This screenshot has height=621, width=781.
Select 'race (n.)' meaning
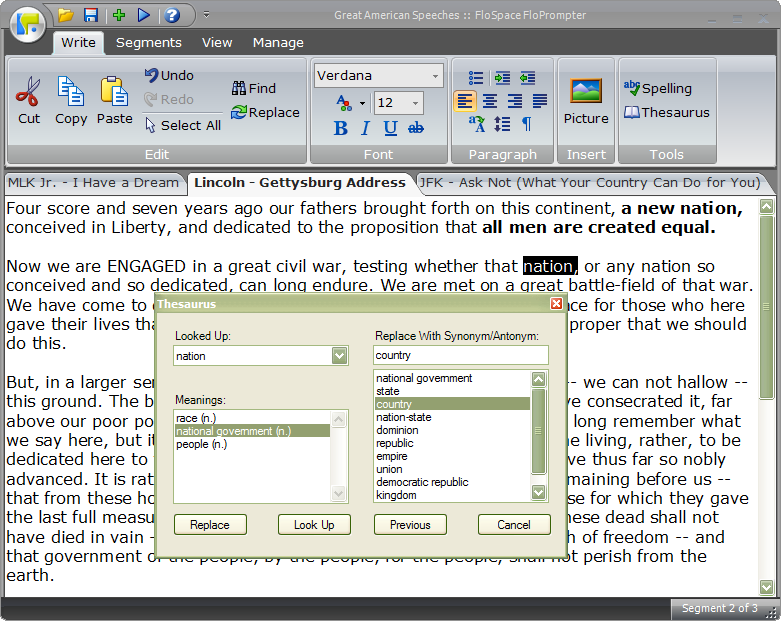(252, 418)
